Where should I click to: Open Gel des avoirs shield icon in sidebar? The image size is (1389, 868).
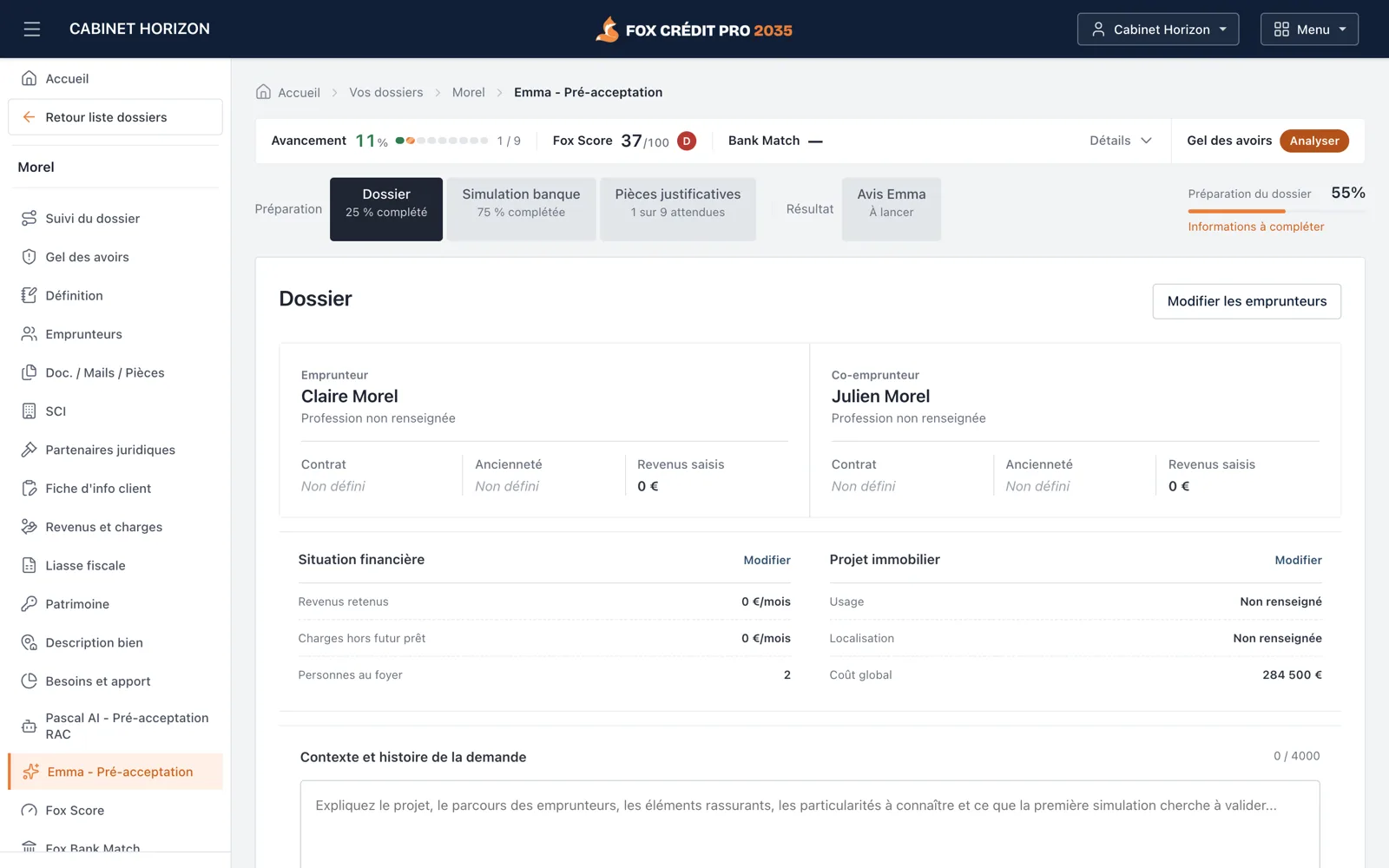tap(29, 257)
